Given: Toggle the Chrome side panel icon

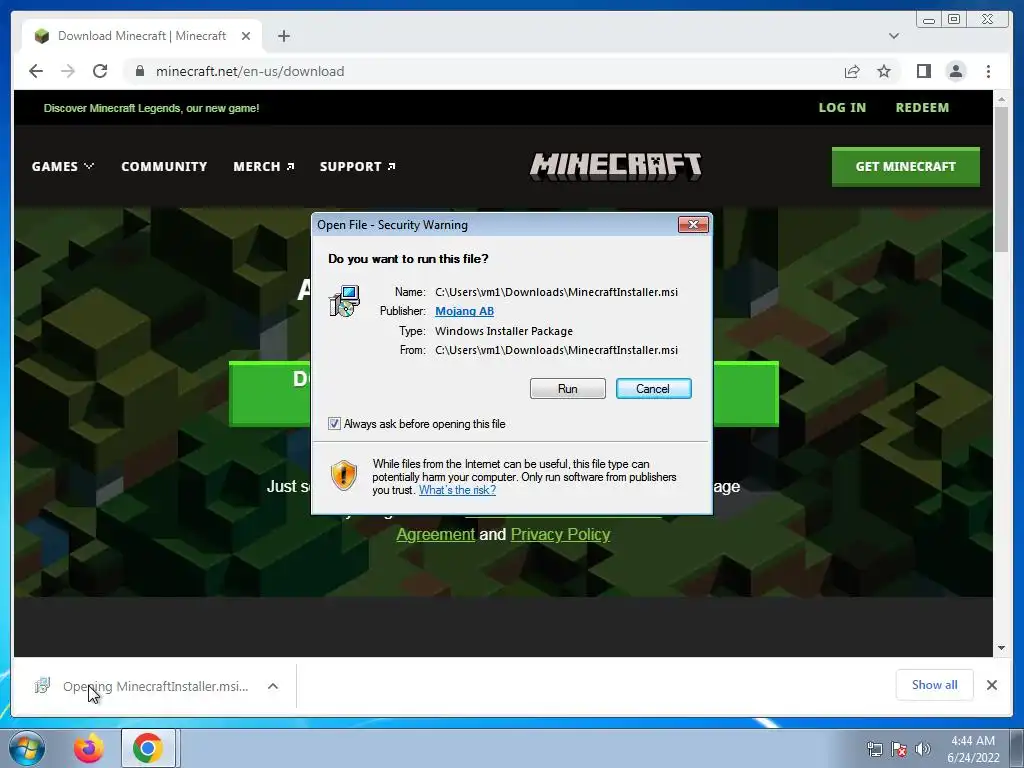Looking at the screenshot, I should pos(923,71).
